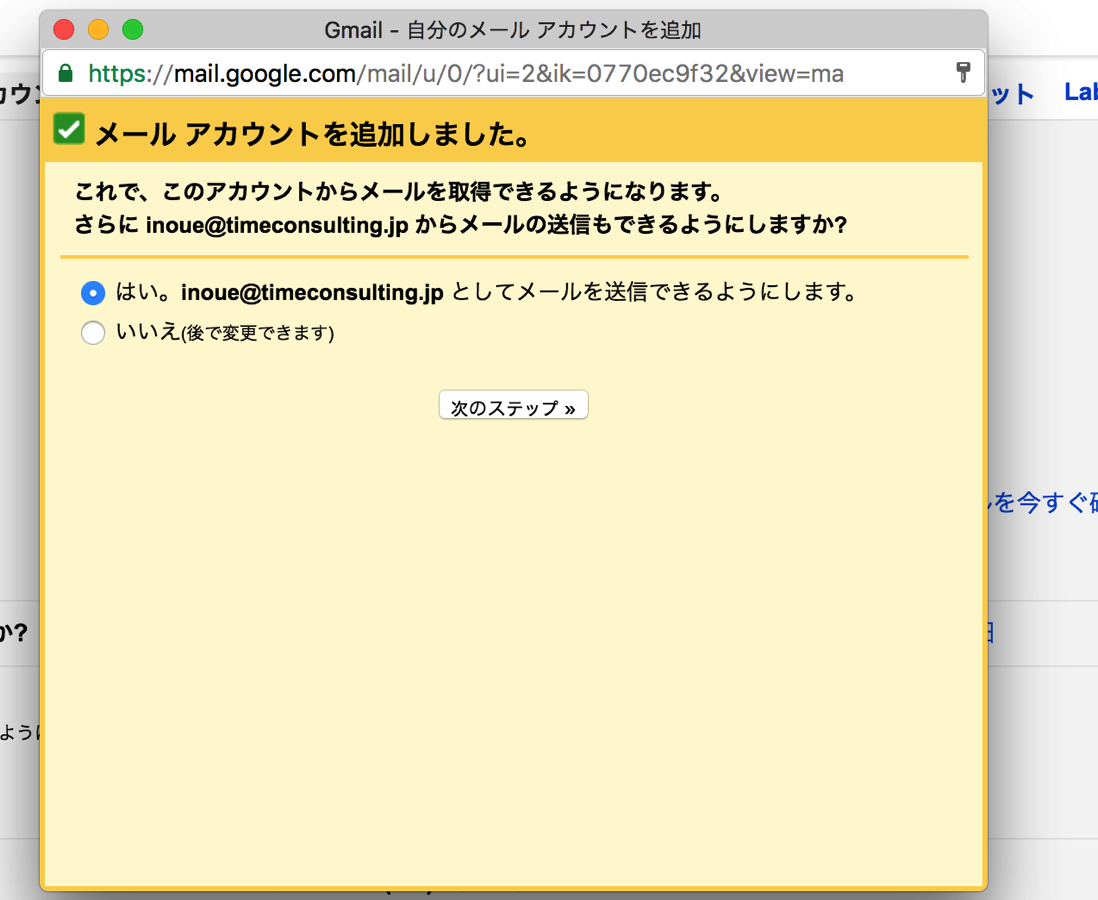The height and width of the screenshot is (900, 1098).
Task: Click question text 'さらに inoue@timeconsulting.jp からメールの送信も…'
Action: tap(461, 225)
